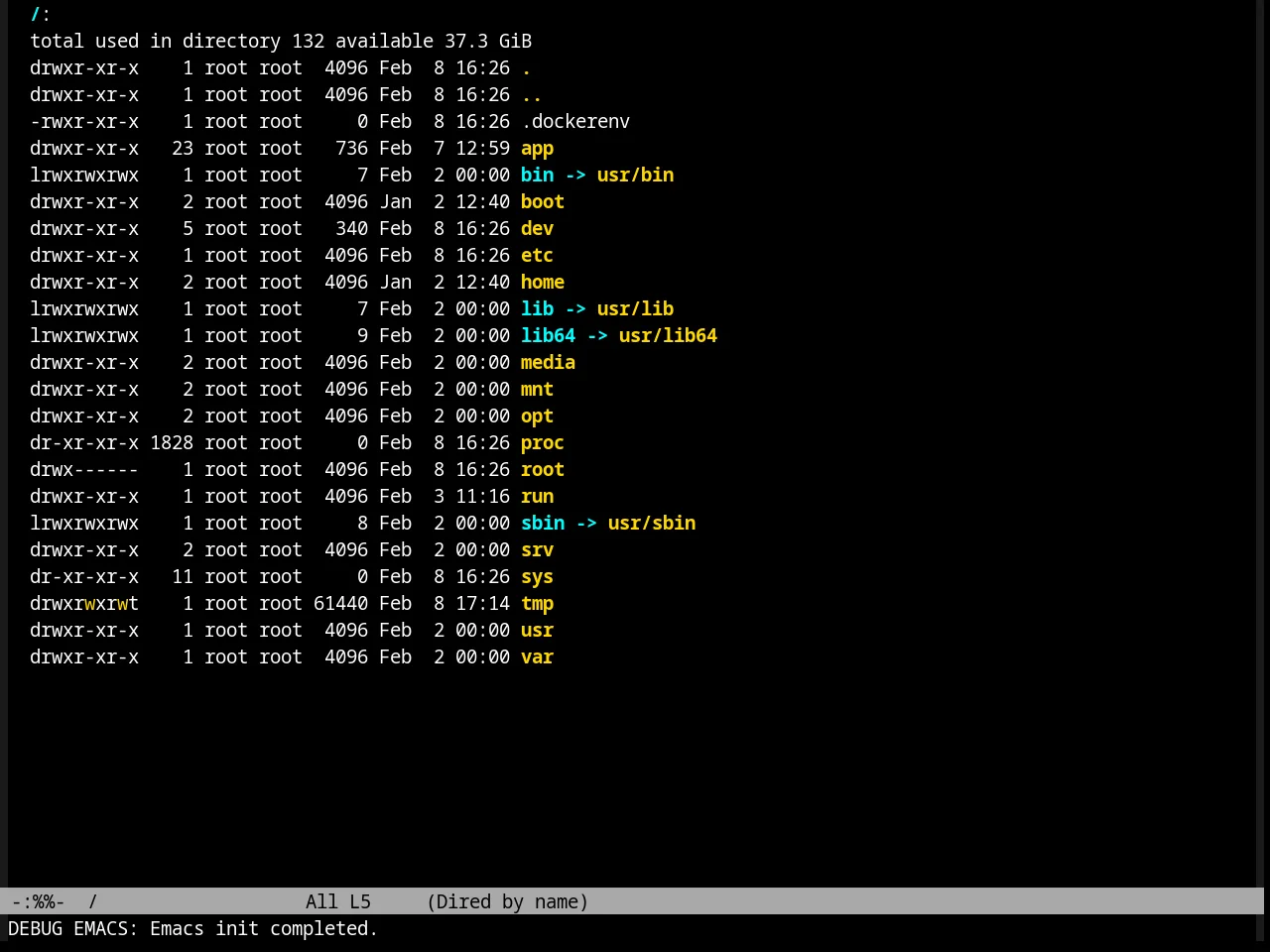This screenshot has height=952, width=1270.
Task: Click the 'All L5' position indicator
Action: pos(338,902)
